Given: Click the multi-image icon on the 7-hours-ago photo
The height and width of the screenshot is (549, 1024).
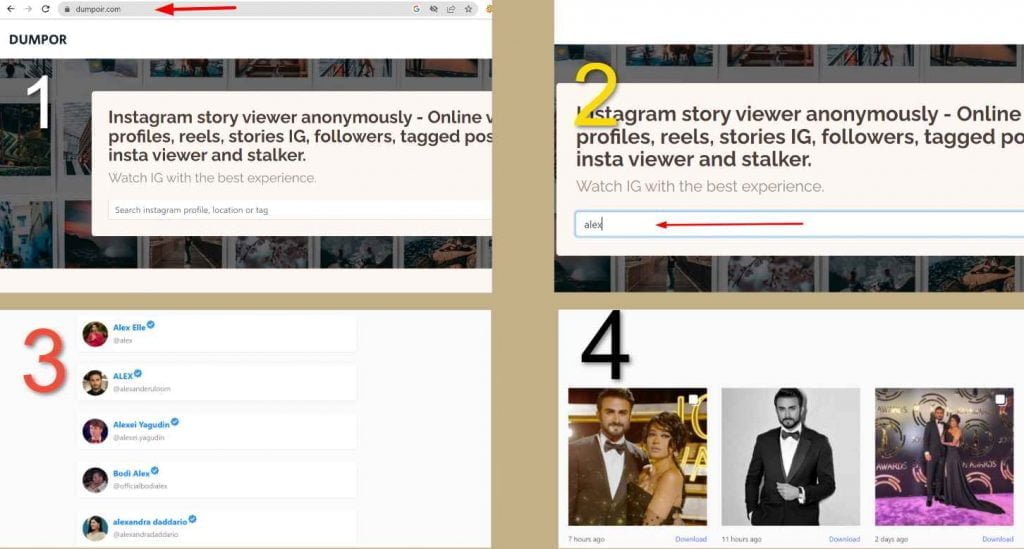Looking at the screenshot, I should tap(694, 399).
